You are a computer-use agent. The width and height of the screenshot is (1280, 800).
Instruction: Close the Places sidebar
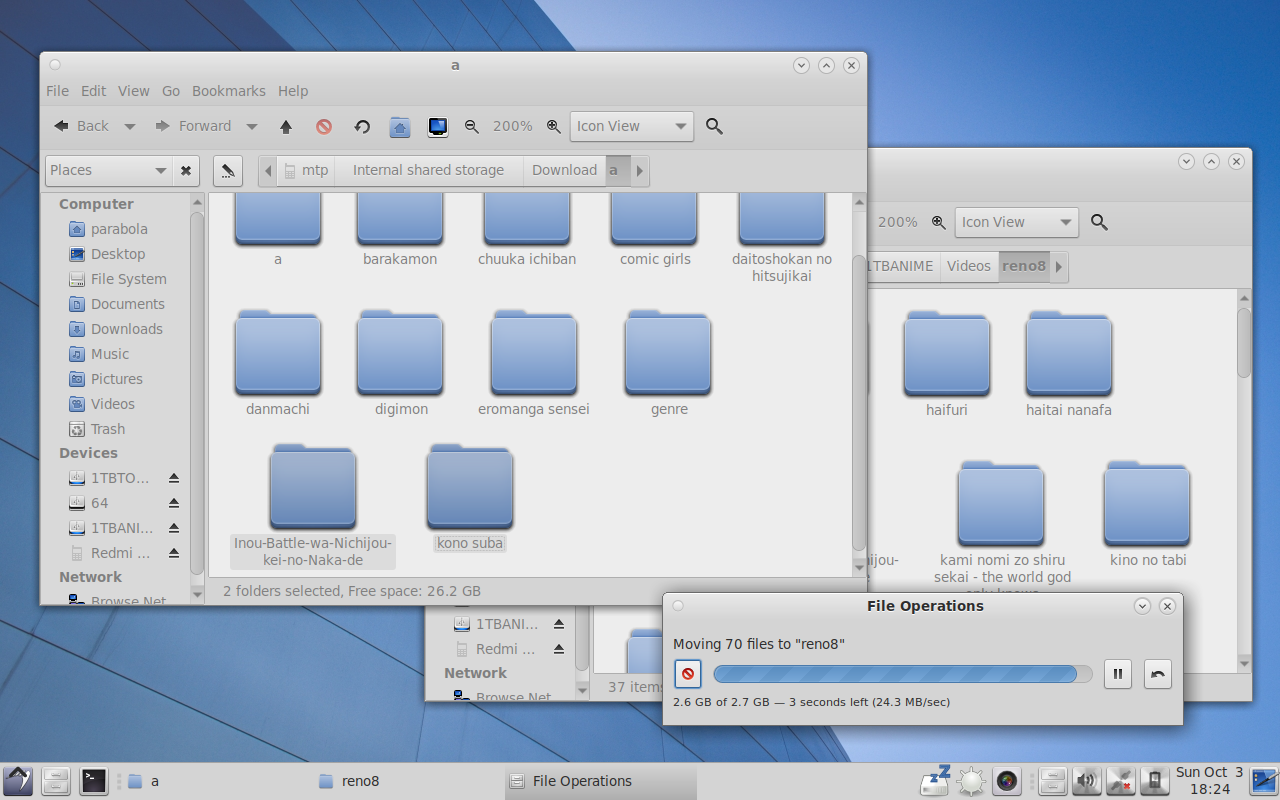[186, 170]
